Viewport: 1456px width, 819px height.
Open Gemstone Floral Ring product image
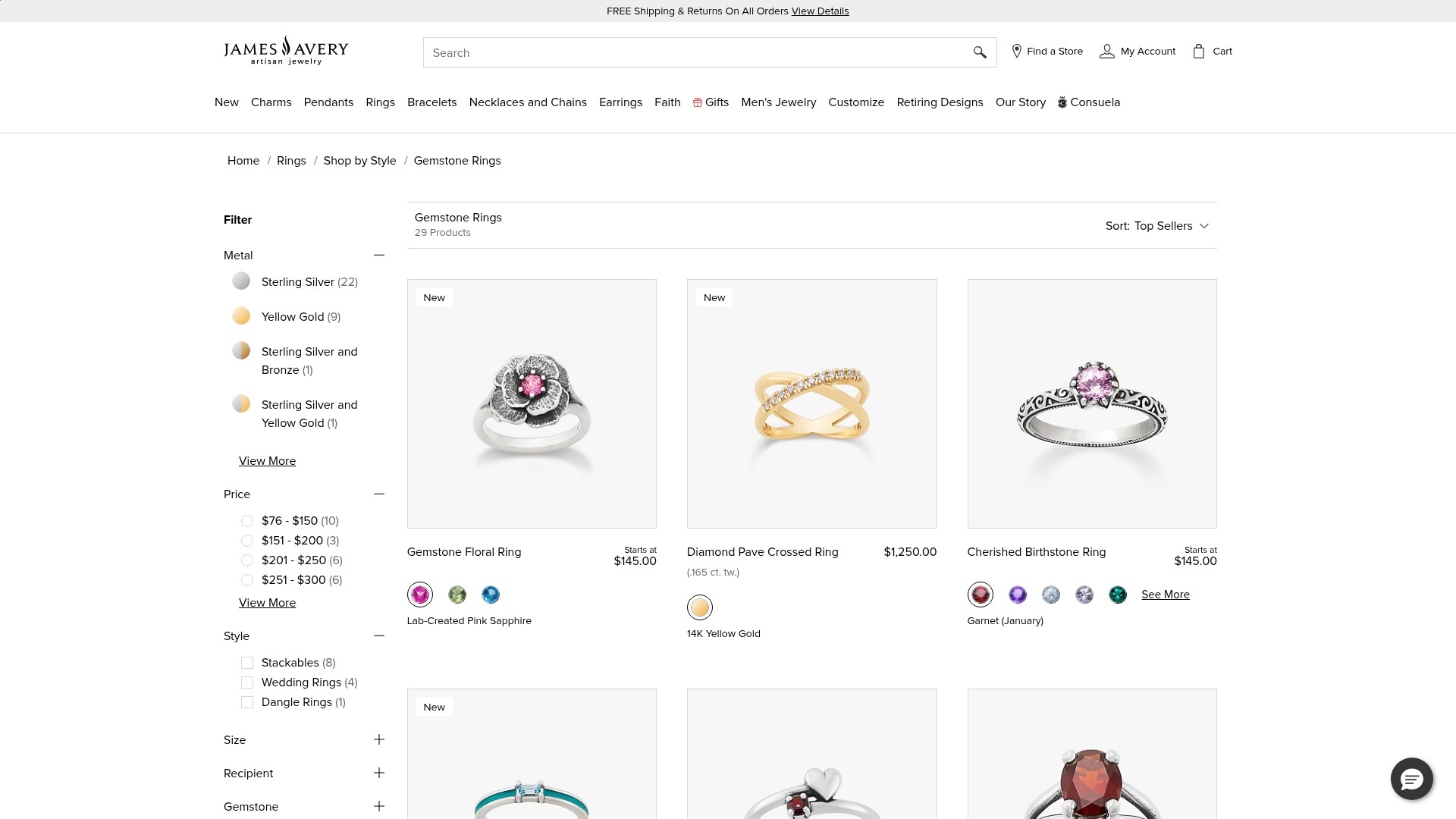click(x=532, y=403)
